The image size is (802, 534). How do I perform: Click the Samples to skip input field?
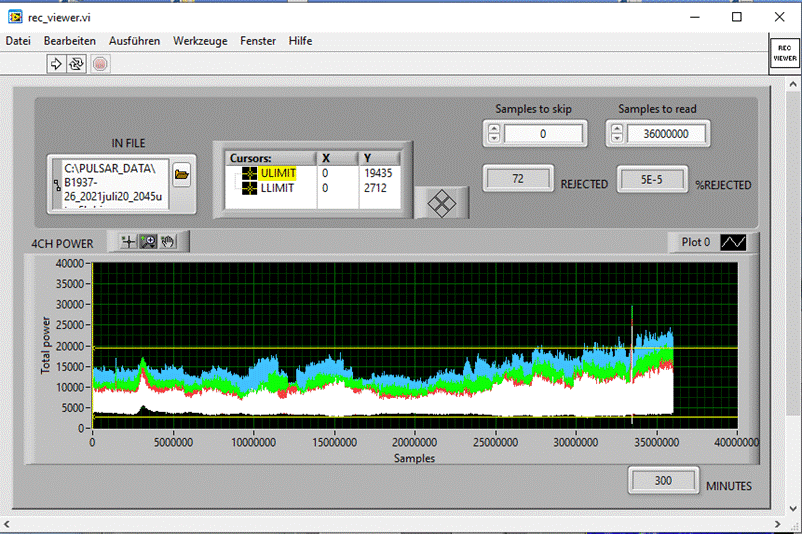coord(543,134)
